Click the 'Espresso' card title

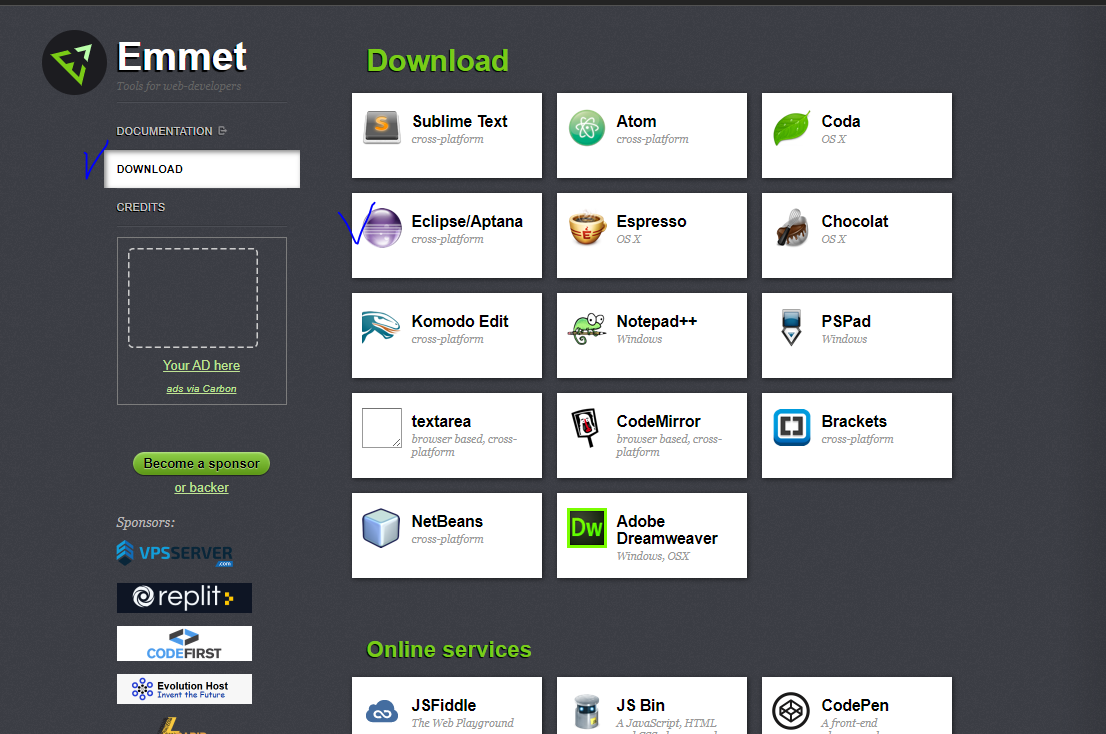pyautogui.click(x=651, y=221)
